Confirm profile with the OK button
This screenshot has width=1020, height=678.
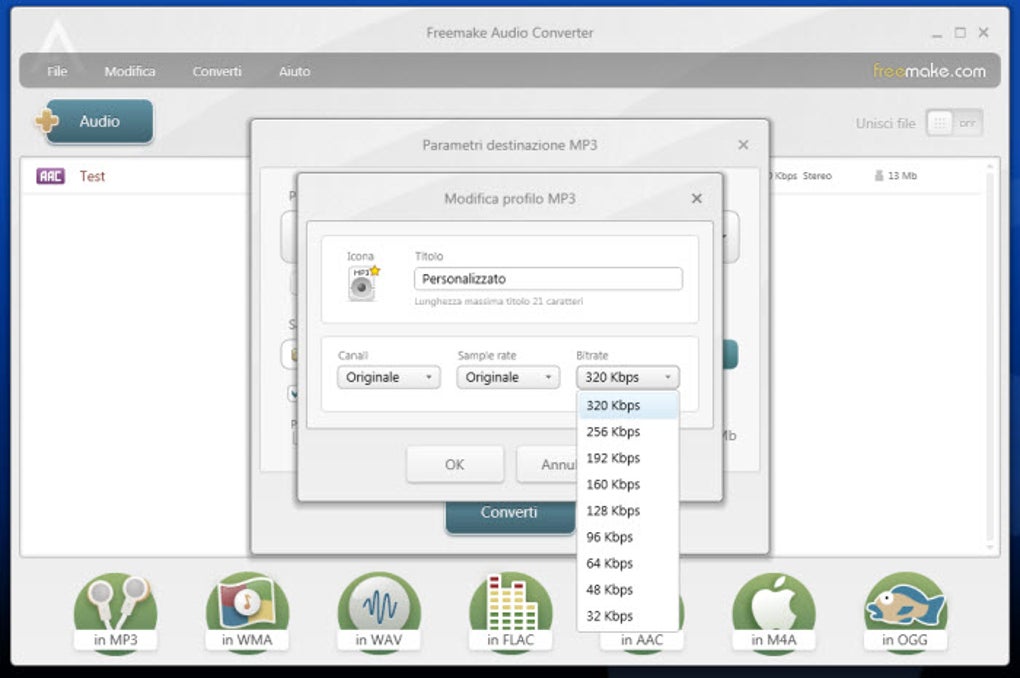pos(455,465)
